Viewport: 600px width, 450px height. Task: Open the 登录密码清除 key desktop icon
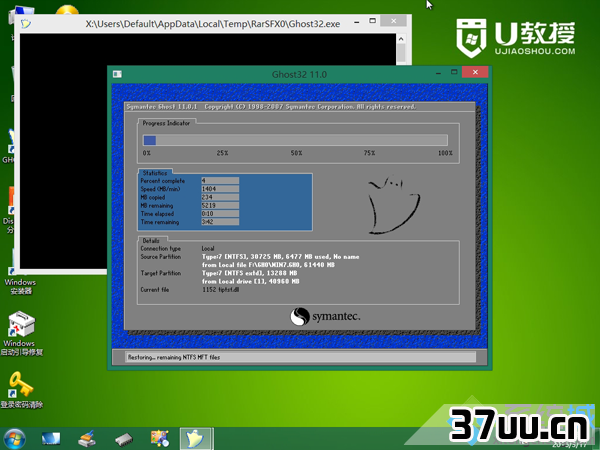click(x=21, y=390)
